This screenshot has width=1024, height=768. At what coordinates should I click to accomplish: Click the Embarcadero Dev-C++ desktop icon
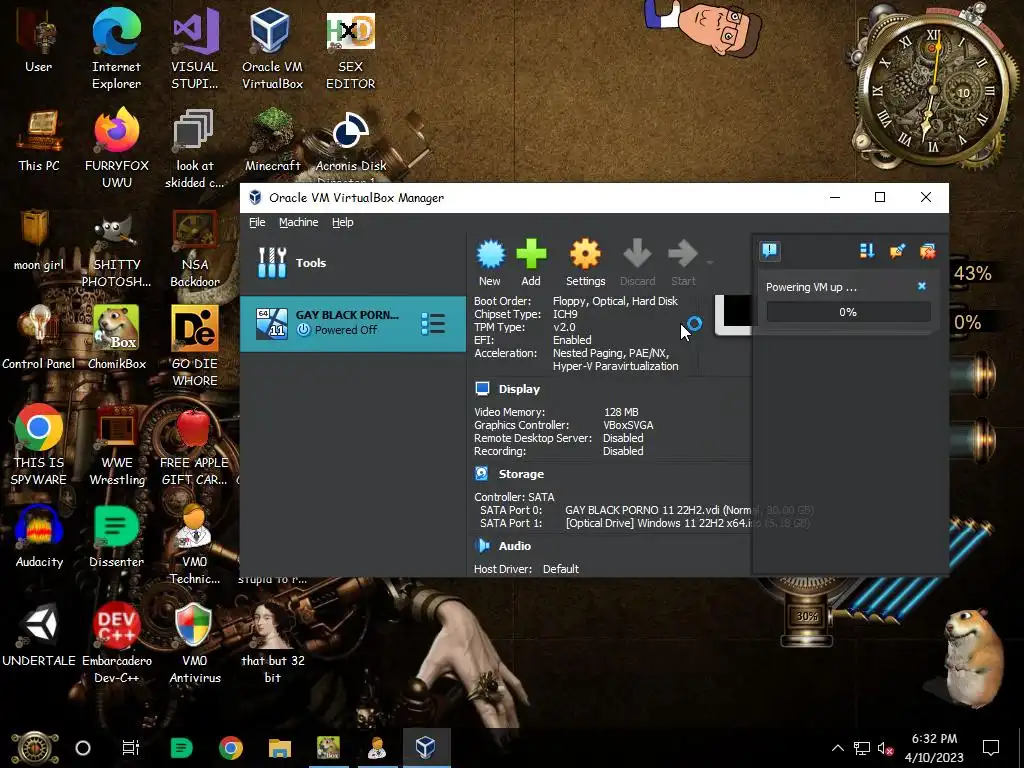click(x=117, y=641)
